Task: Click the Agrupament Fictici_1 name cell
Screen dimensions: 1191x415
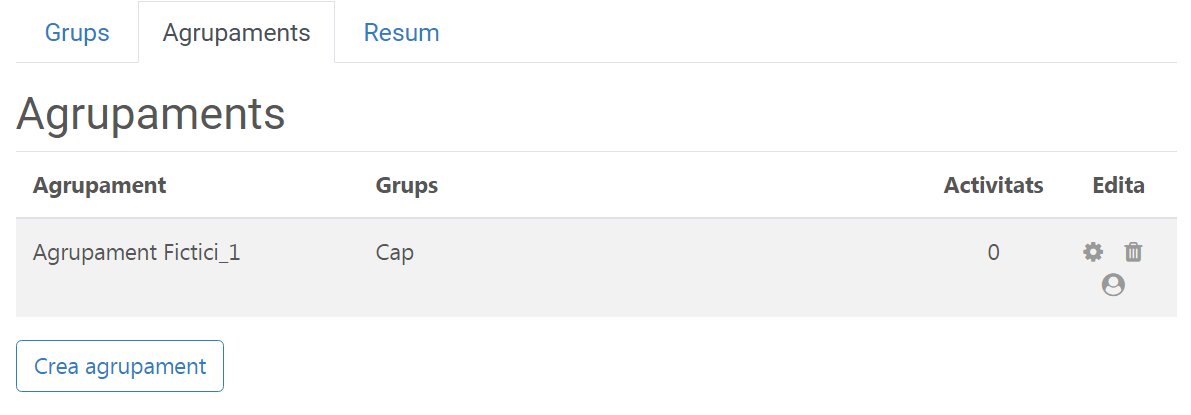Action: (x=136, y=253)
